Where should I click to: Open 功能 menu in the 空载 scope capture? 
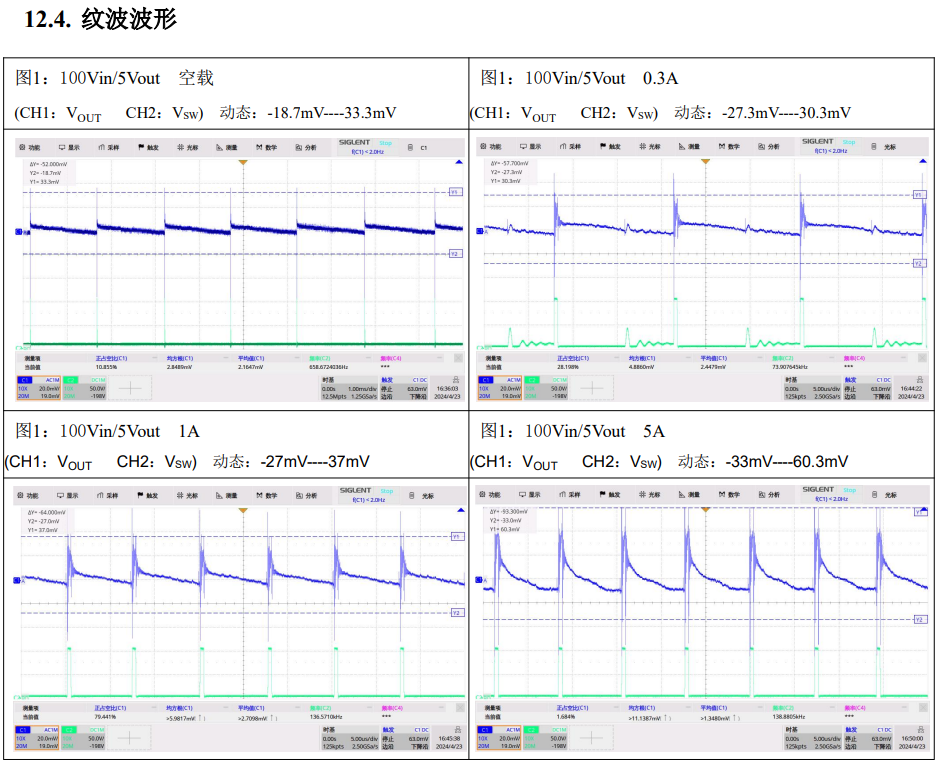click(x=29, y=147)
